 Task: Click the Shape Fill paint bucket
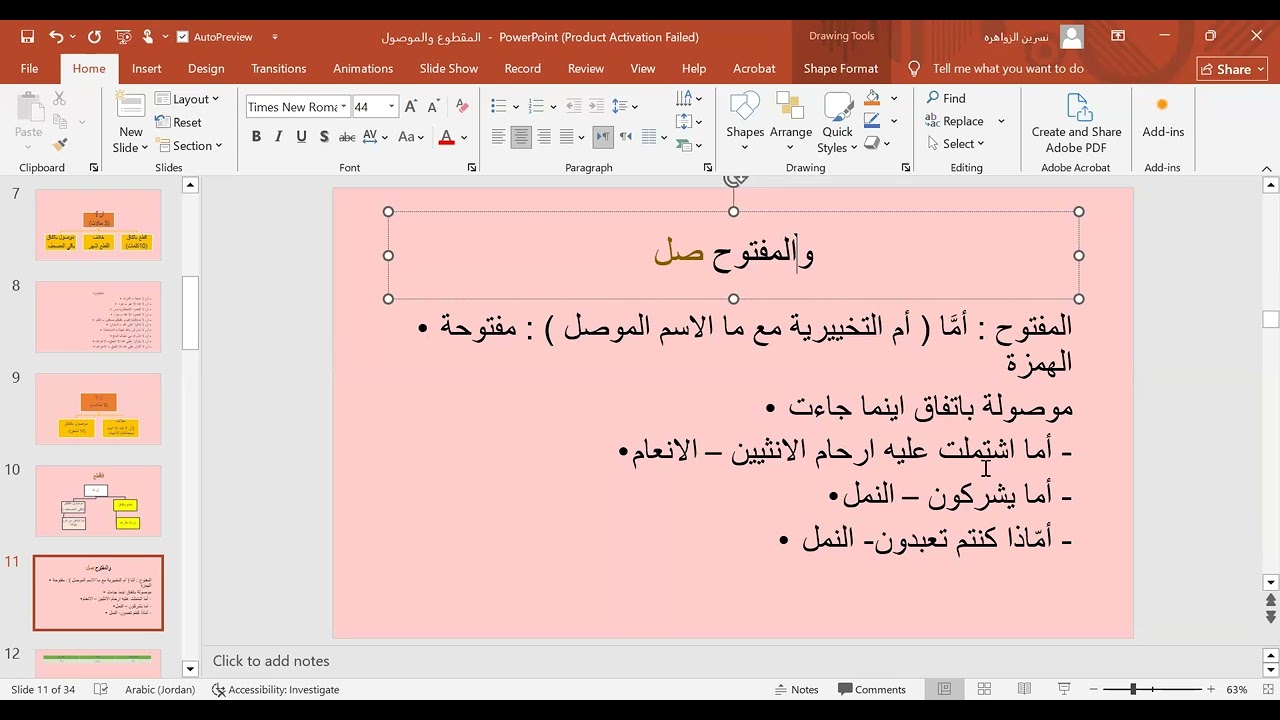[x=873, y=98]
